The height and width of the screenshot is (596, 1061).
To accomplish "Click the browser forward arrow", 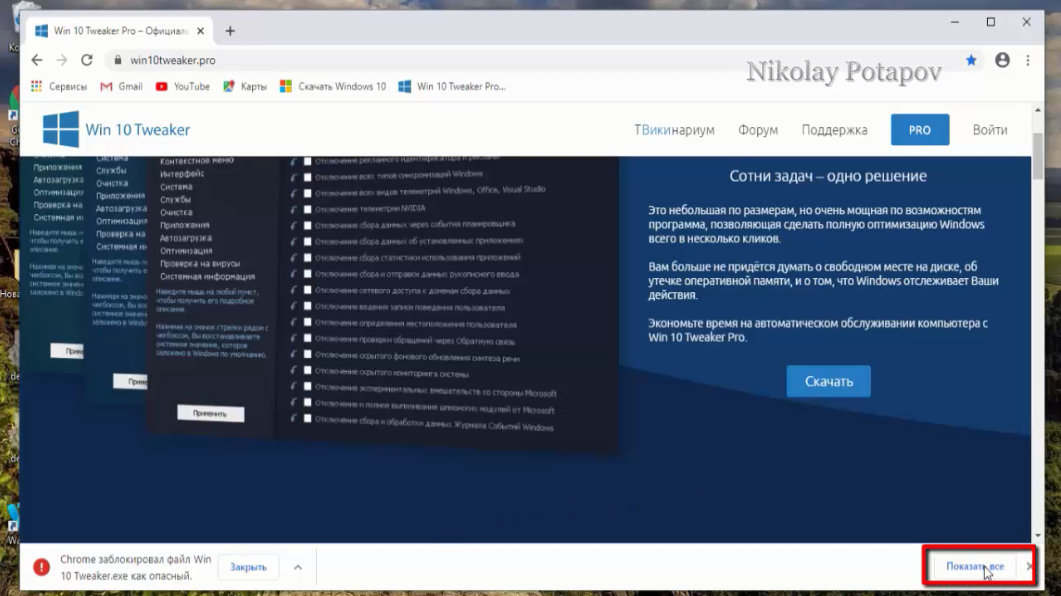I will coord(62,60).
